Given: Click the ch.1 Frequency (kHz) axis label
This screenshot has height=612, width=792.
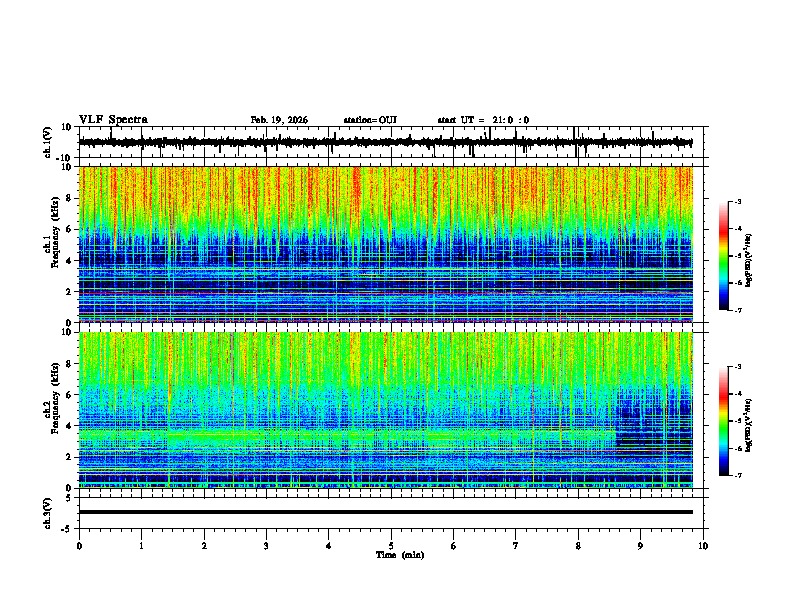Looking at the screenshot, I should (x=51, y=233).
